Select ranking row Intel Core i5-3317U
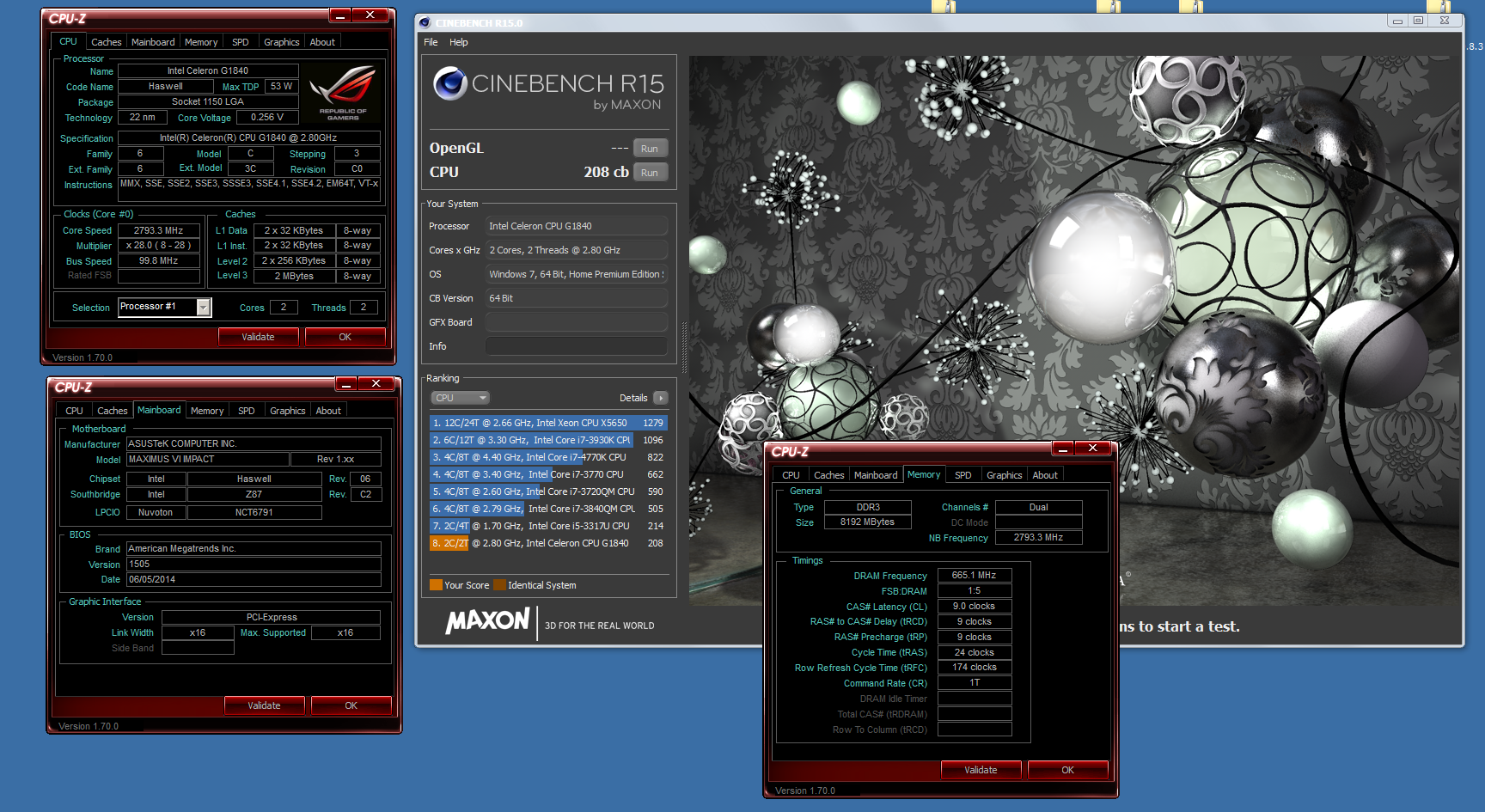This screenshot has width=1485, height=812. (548, 526)
